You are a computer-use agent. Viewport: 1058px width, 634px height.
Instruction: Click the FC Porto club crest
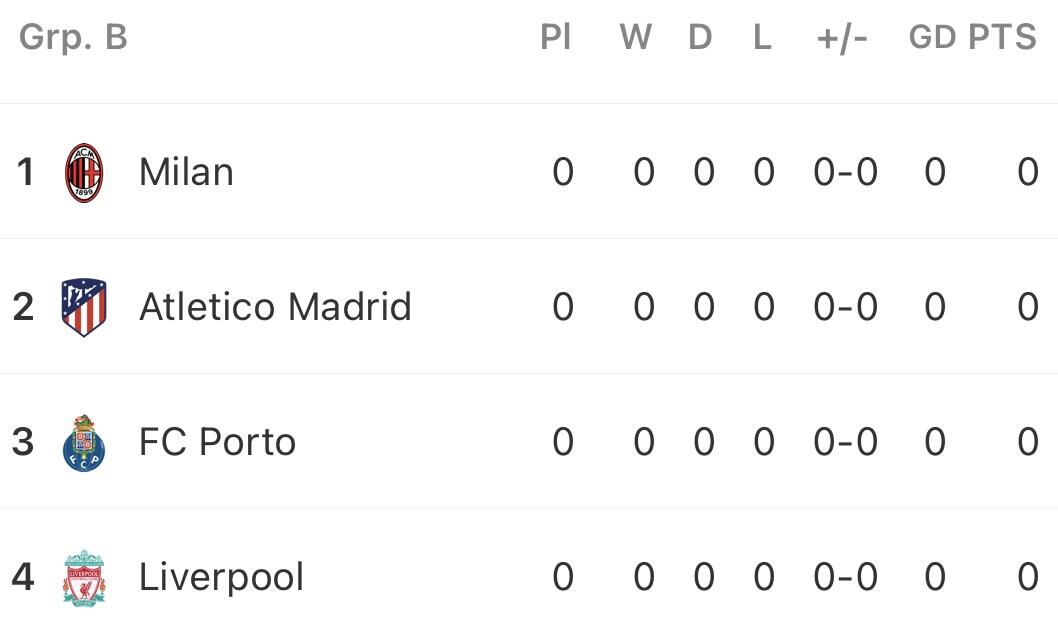pyautogui.click(x=84, y=442)
